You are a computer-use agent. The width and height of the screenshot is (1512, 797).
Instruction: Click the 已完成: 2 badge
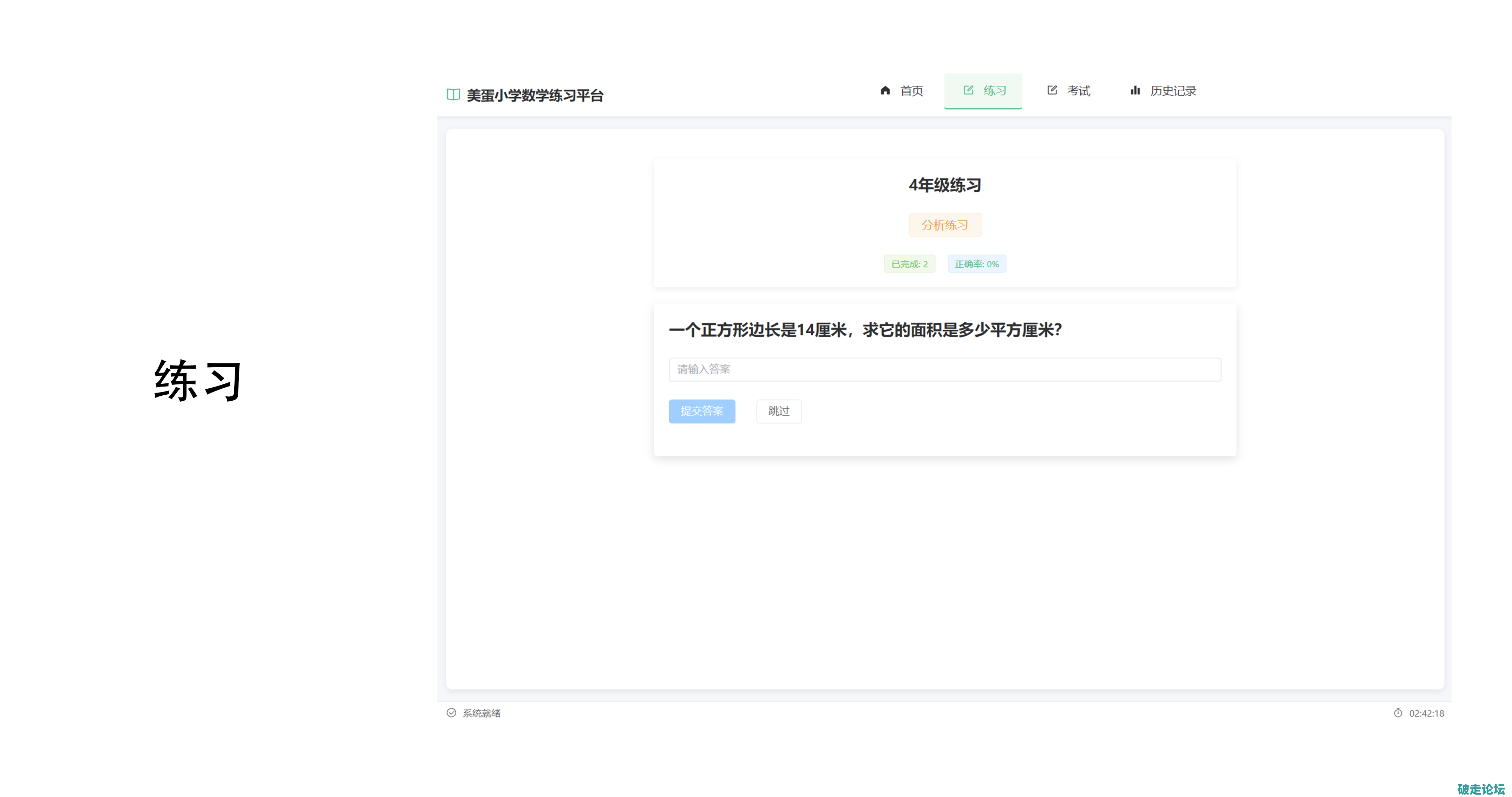[909, 264]
